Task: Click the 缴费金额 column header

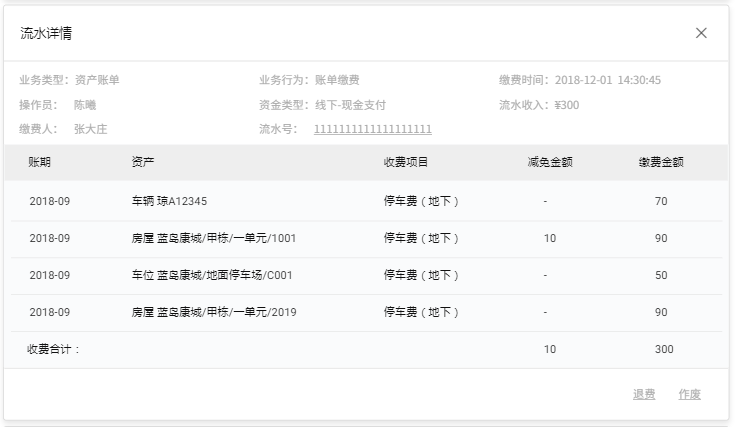Action: (661, 162)
